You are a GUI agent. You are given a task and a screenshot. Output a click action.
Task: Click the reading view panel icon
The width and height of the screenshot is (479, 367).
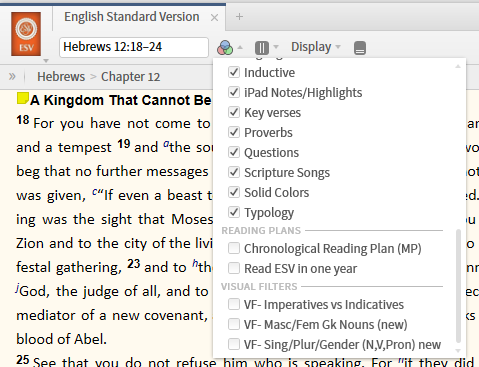(360, 48)
